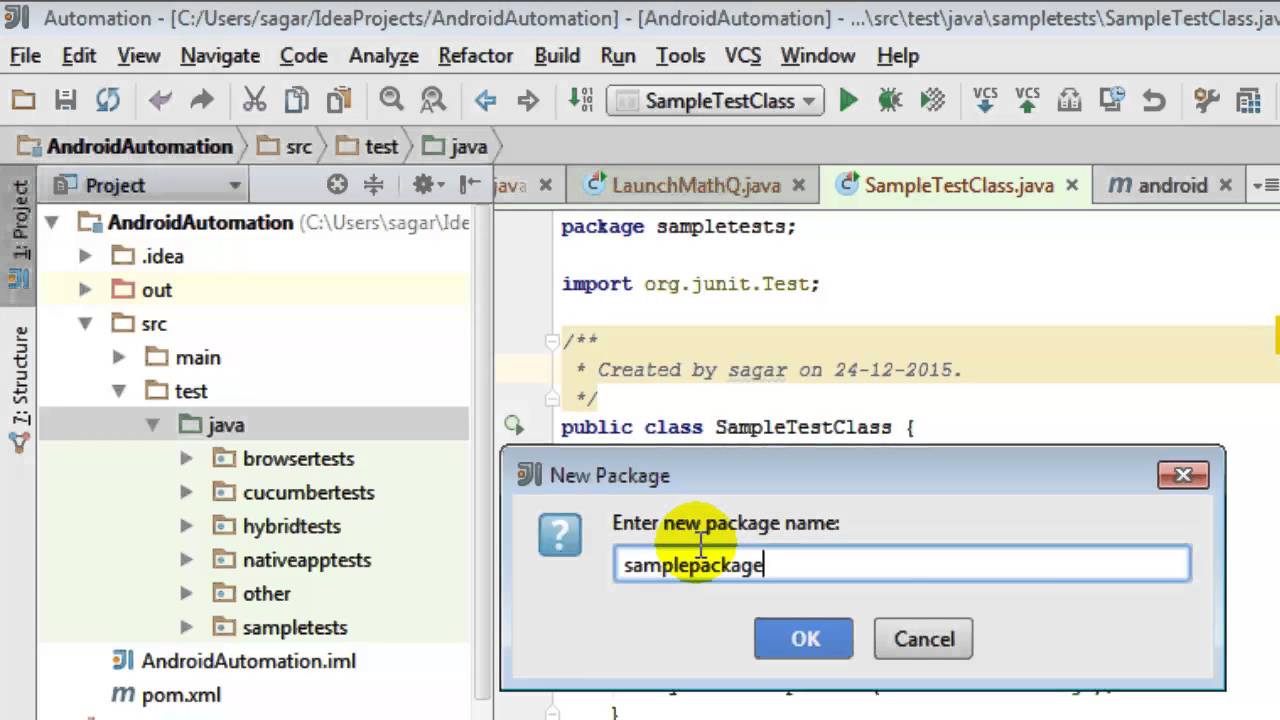The width and height of the screenshot is (1280, 720).
Task: Click the Synchronize toolbar icon
Action: click(x=108, y=100)
